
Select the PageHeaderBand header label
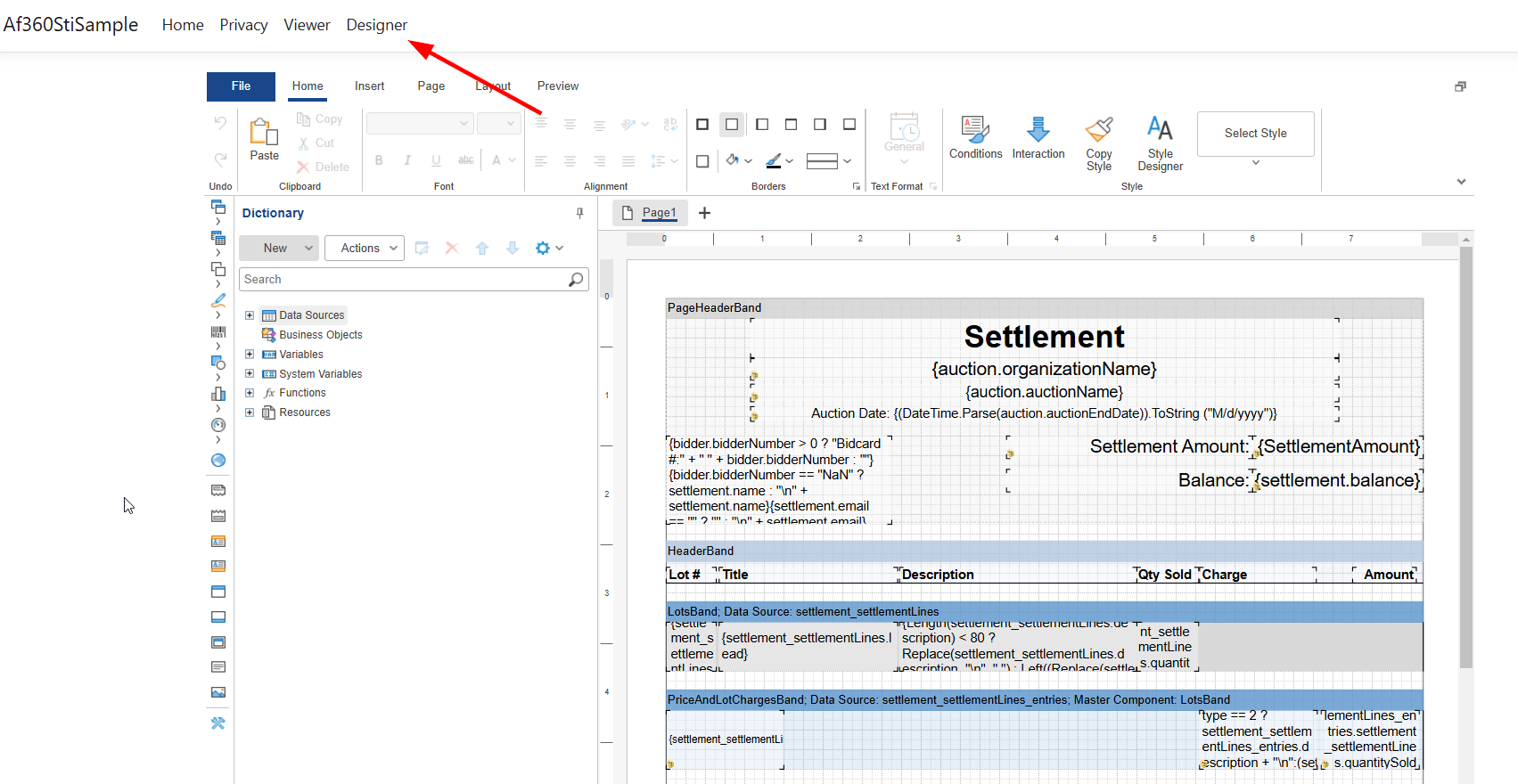tap(714, 308)
